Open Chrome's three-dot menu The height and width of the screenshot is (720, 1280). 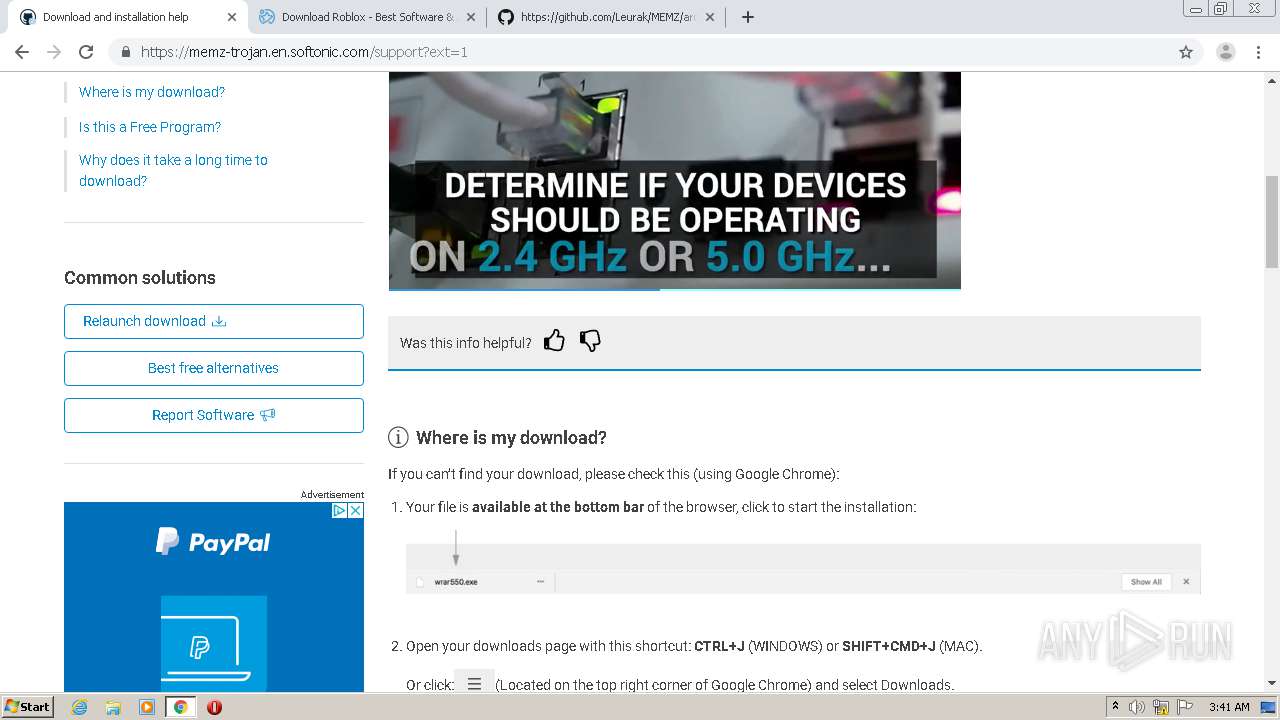click(x=1258, y=52)
